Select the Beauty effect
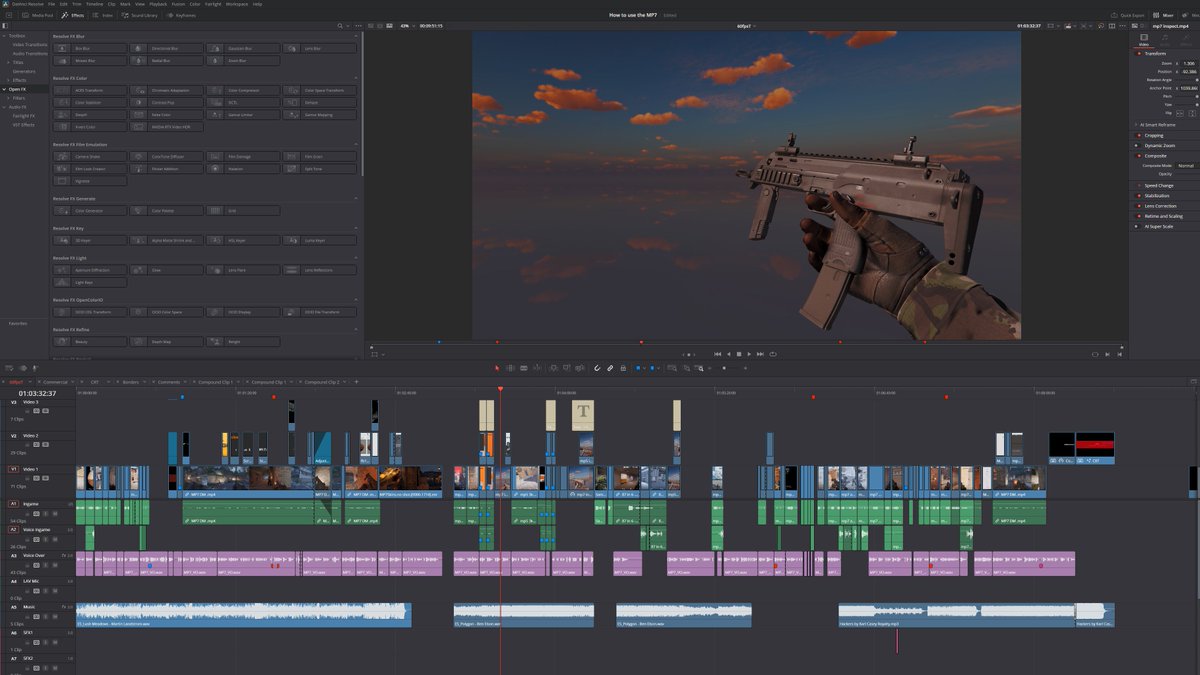Viewport: 1200px width, 675px height. 90,341
